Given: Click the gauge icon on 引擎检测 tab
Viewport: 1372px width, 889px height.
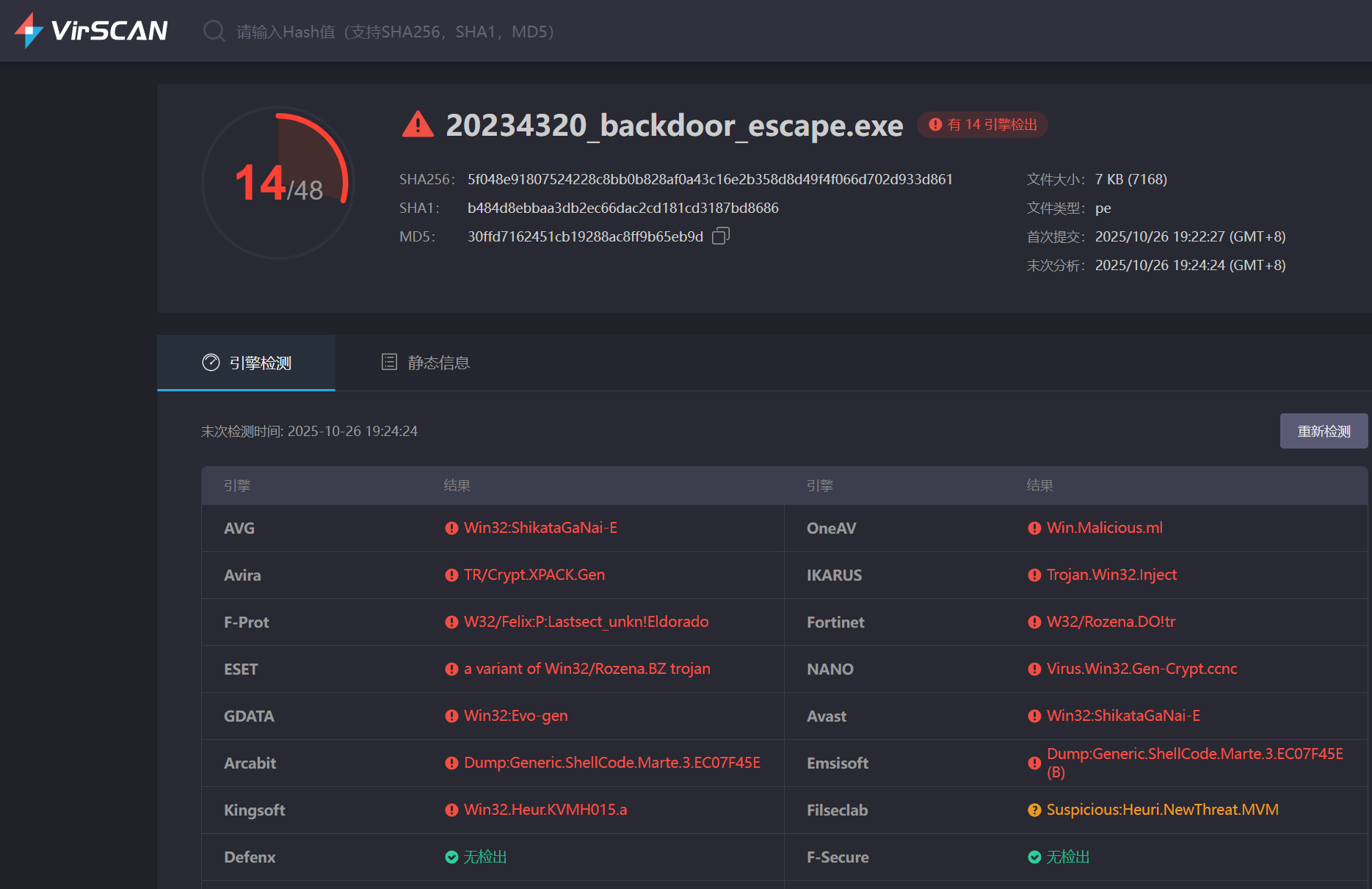Looking at the screenshot, I should [211, 363].
